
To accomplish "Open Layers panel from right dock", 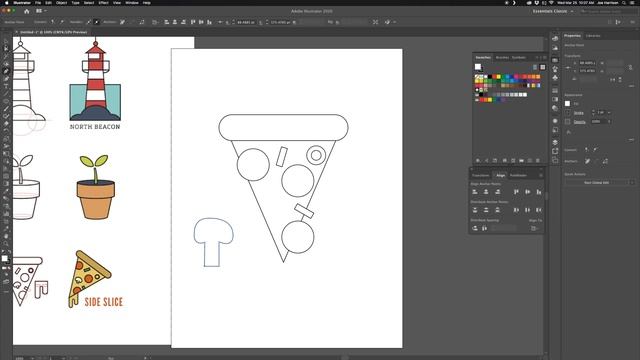I will [555, 142].
